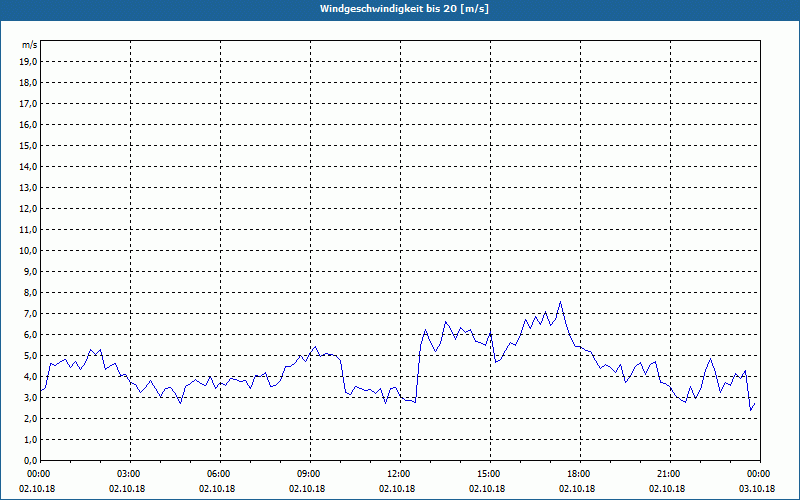Click the chart title Windgeschwindigkeit bis 20 [m/s]

click(x=404, y=9)
